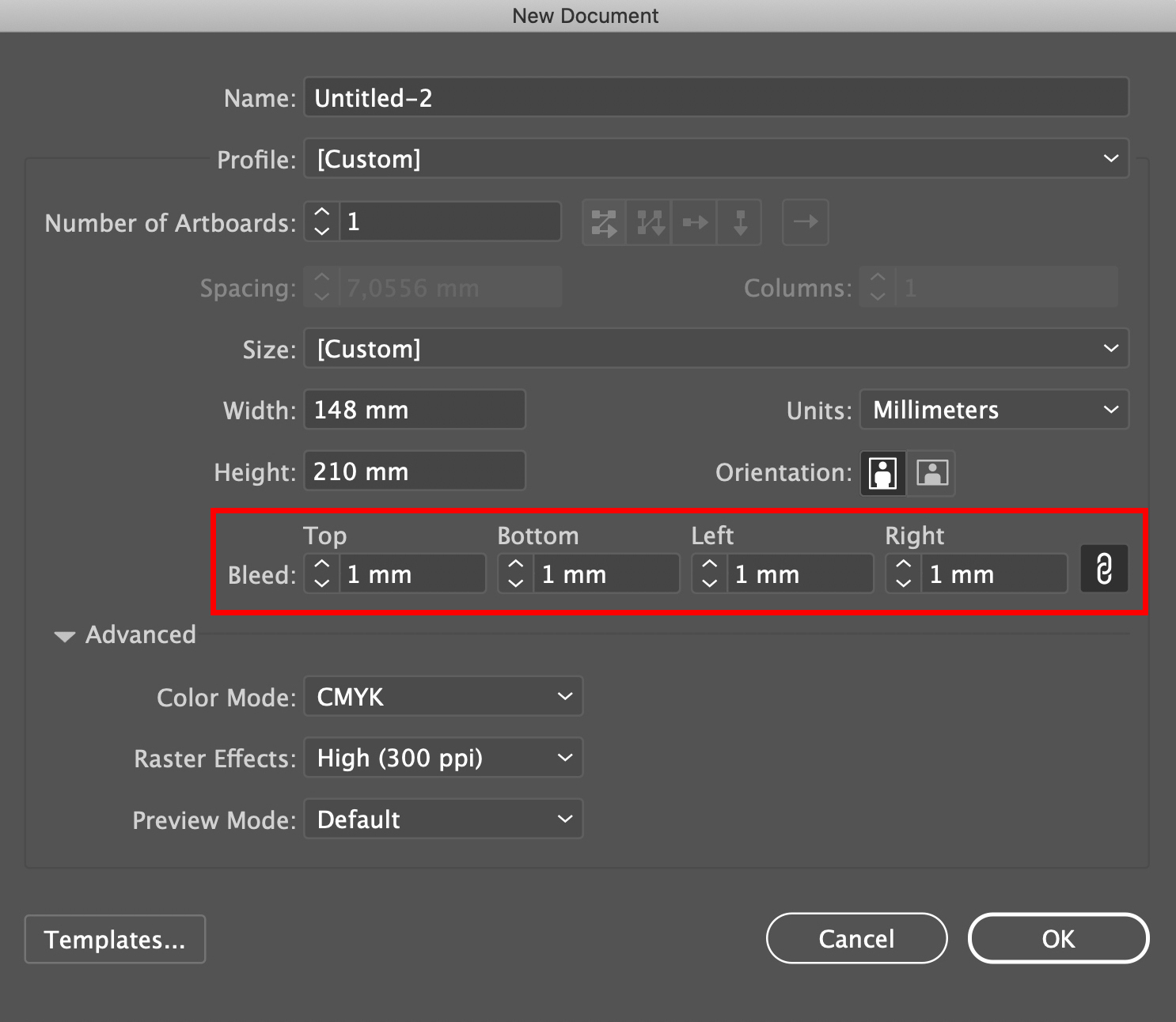The height and width of the screenshot is (1022, 1176).
Task: Collapse the Advanced section
Action: (x=65, y=635)
